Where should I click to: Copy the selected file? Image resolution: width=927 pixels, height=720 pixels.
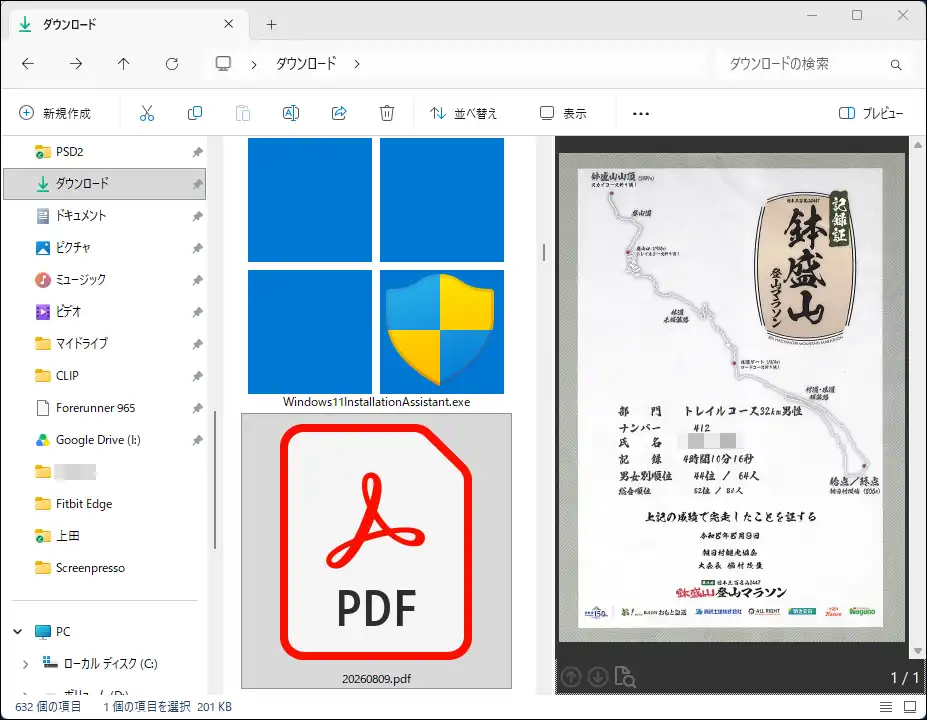click(x=195, y=113)
